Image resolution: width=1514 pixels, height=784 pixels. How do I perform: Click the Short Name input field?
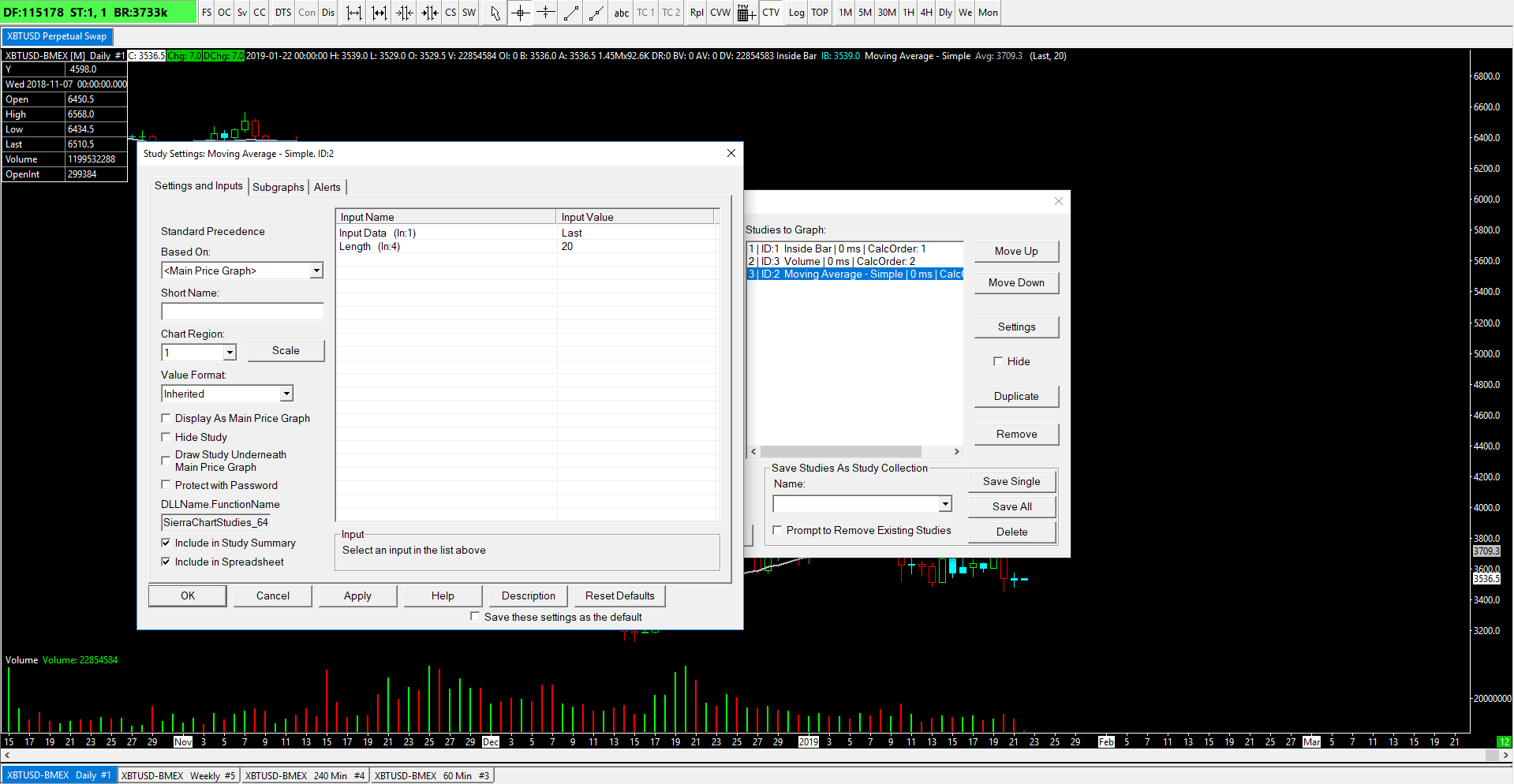click(242, 312)
